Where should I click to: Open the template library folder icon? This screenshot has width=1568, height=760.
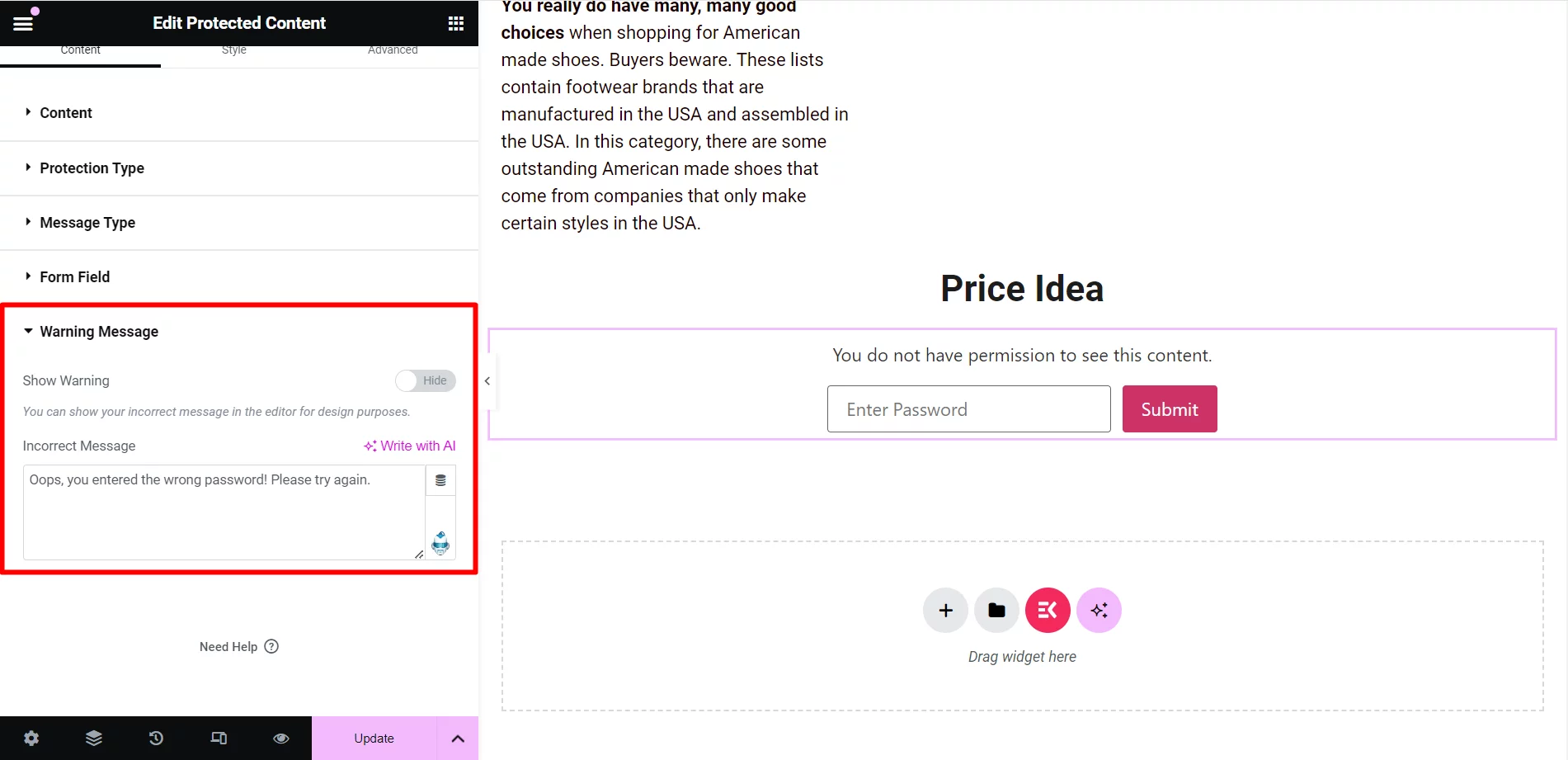tap(996, 611)
